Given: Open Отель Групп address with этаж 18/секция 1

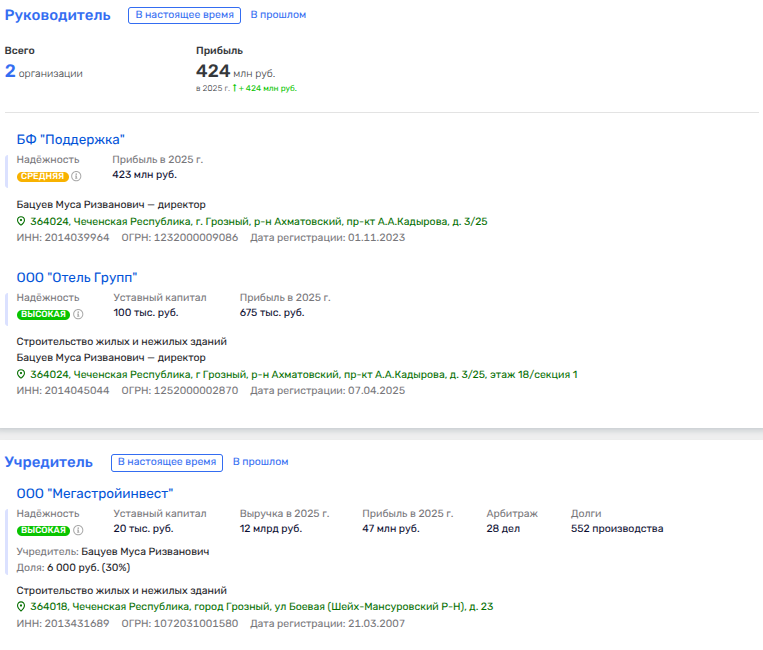Looking at the screenshot, I should [x=304, y=375].
